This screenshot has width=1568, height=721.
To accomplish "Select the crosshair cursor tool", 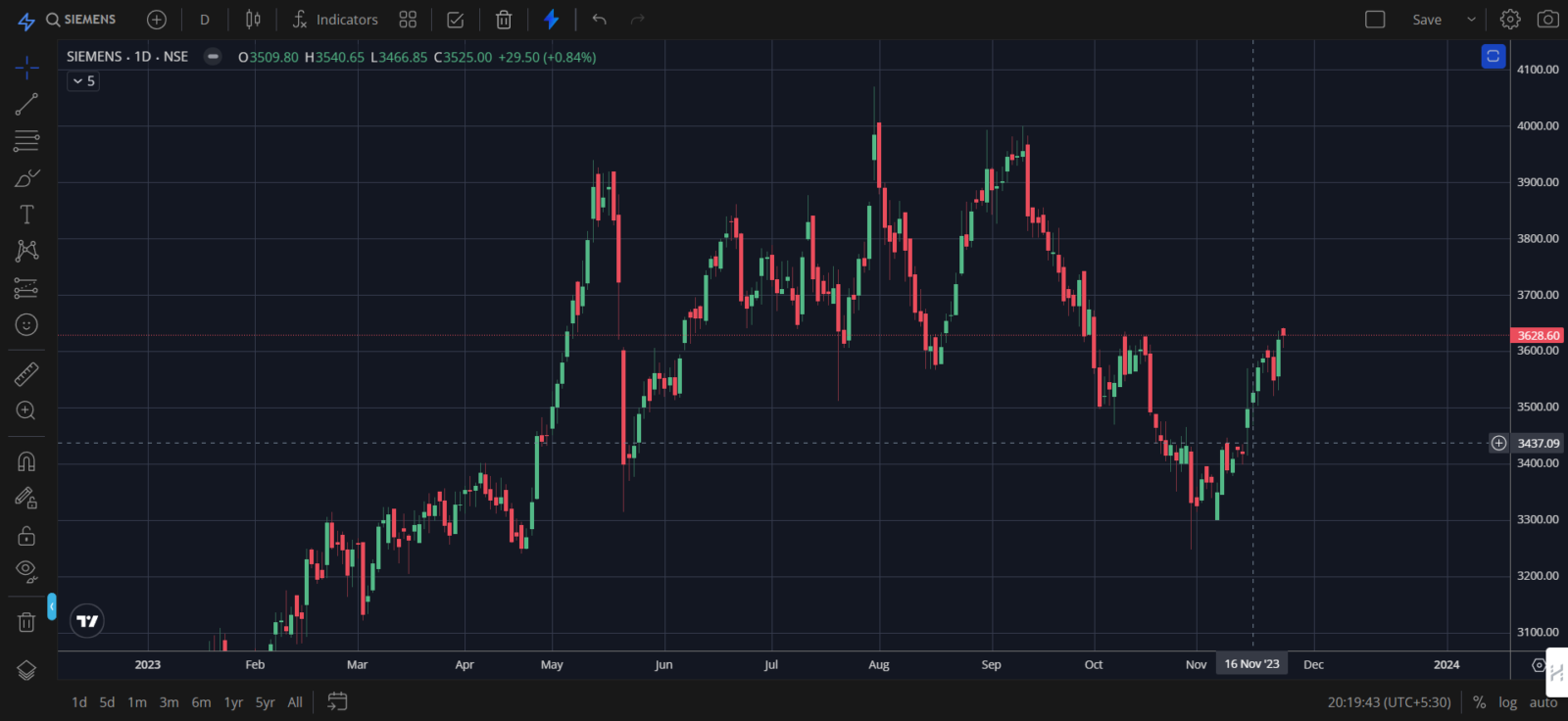I will 26,68.
